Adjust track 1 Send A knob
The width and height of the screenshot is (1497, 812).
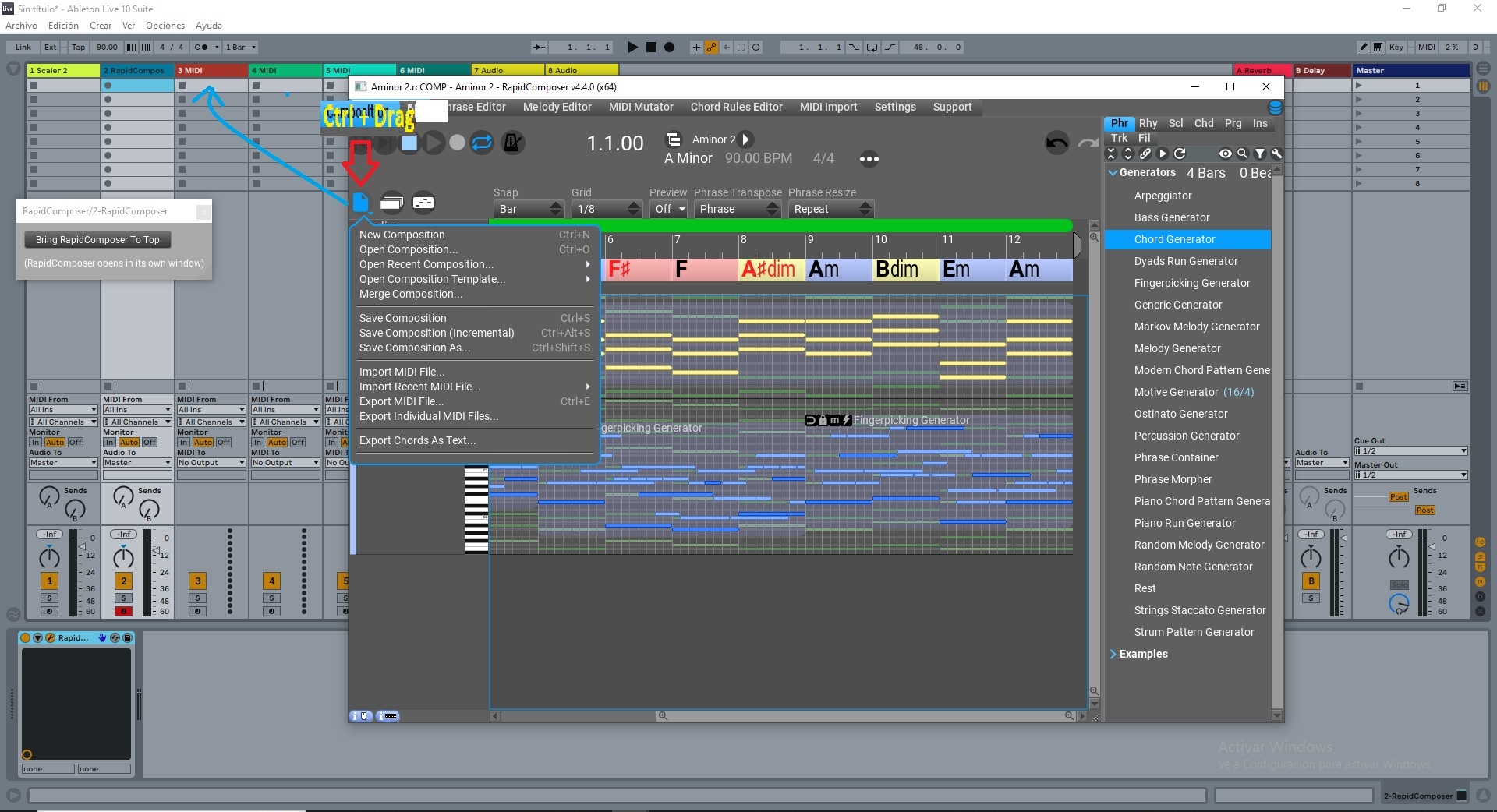pyautogui.click(x=49, y=496)
